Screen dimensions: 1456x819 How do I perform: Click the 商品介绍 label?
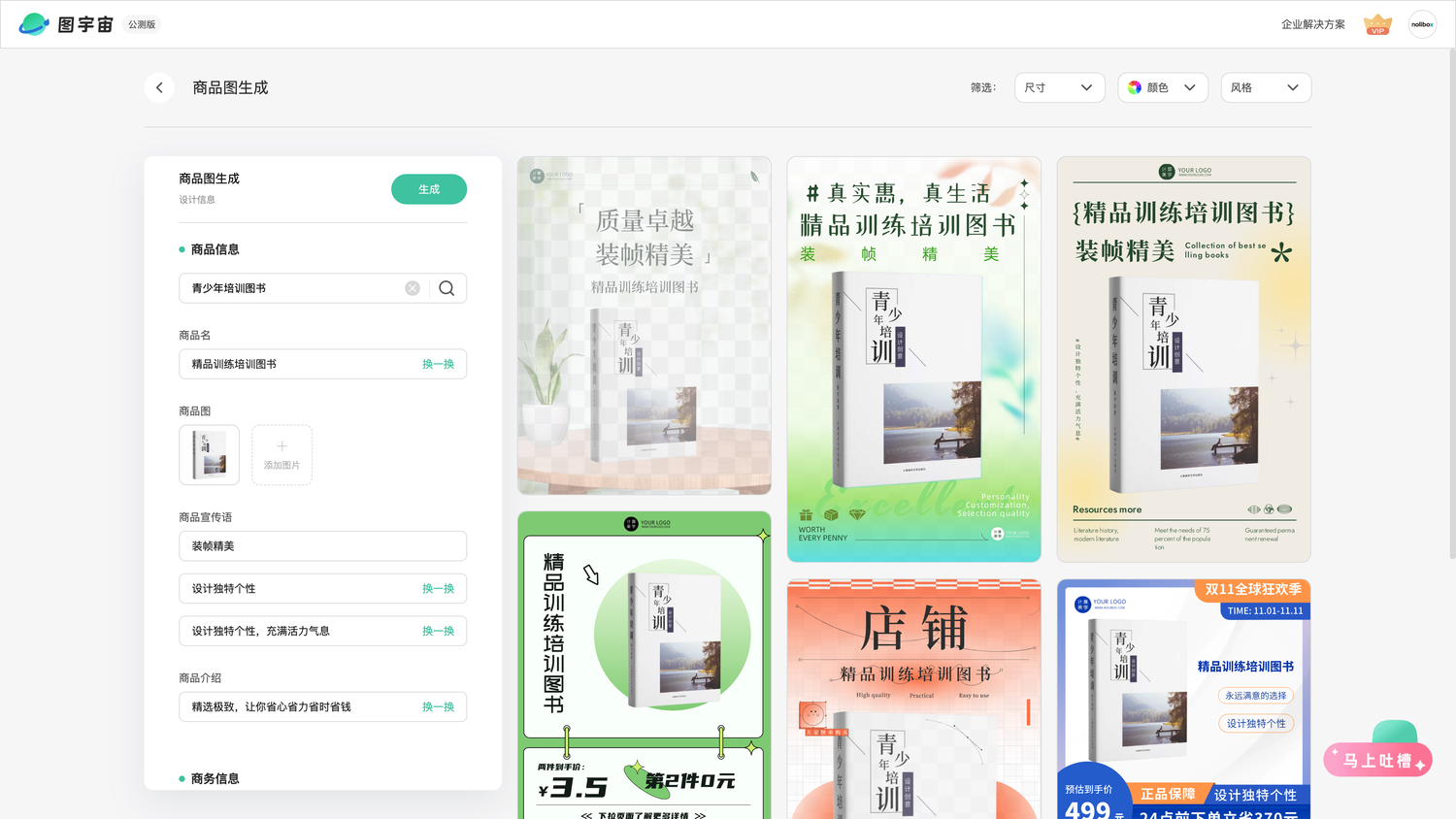(x=200, y=677)
